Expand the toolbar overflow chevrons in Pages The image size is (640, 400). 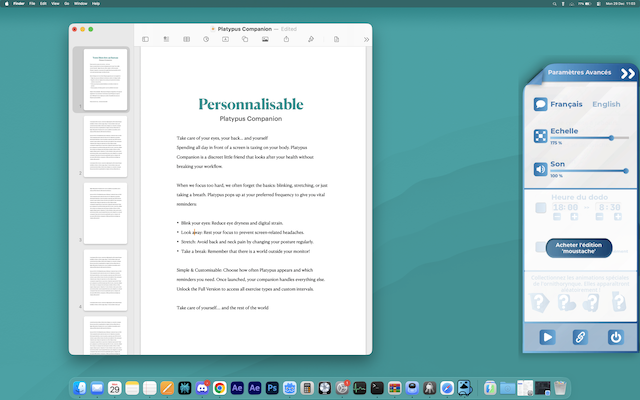tap(366, 39)
